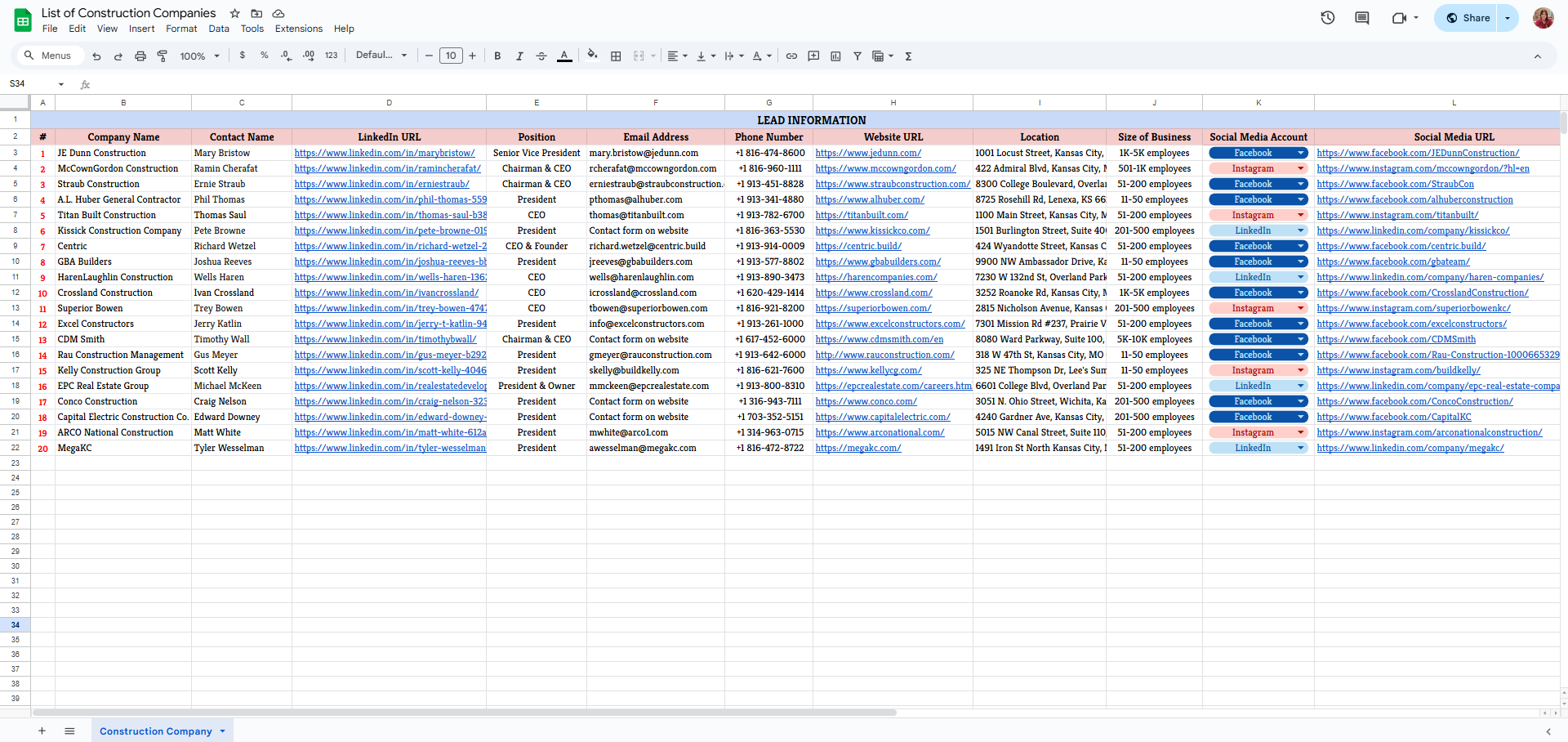This screenshot has width=1568, height=742.
Task: Open the Extensions menu
Action: [x=299, y=29]
